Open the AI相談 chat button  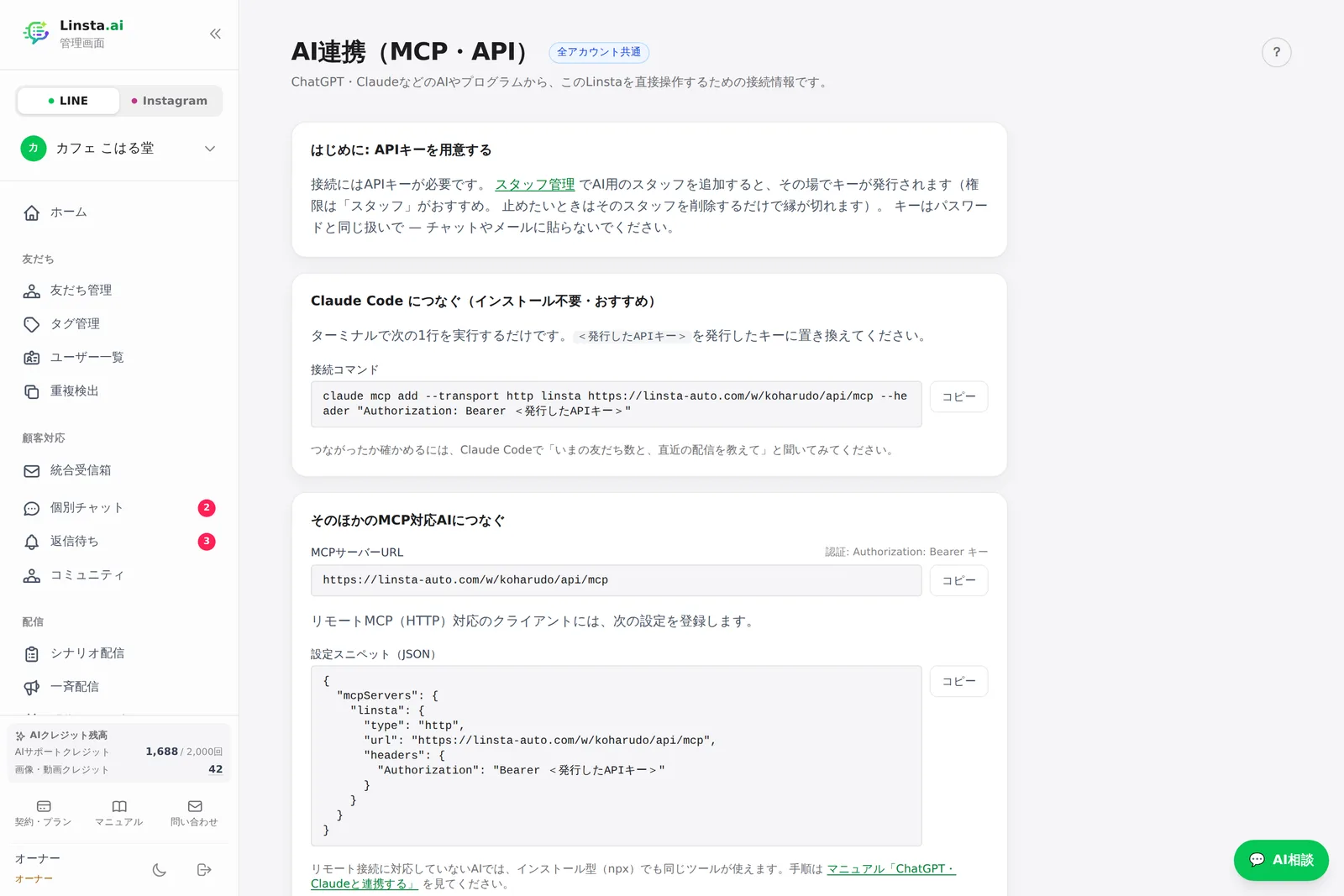[x=1281, y=860]
